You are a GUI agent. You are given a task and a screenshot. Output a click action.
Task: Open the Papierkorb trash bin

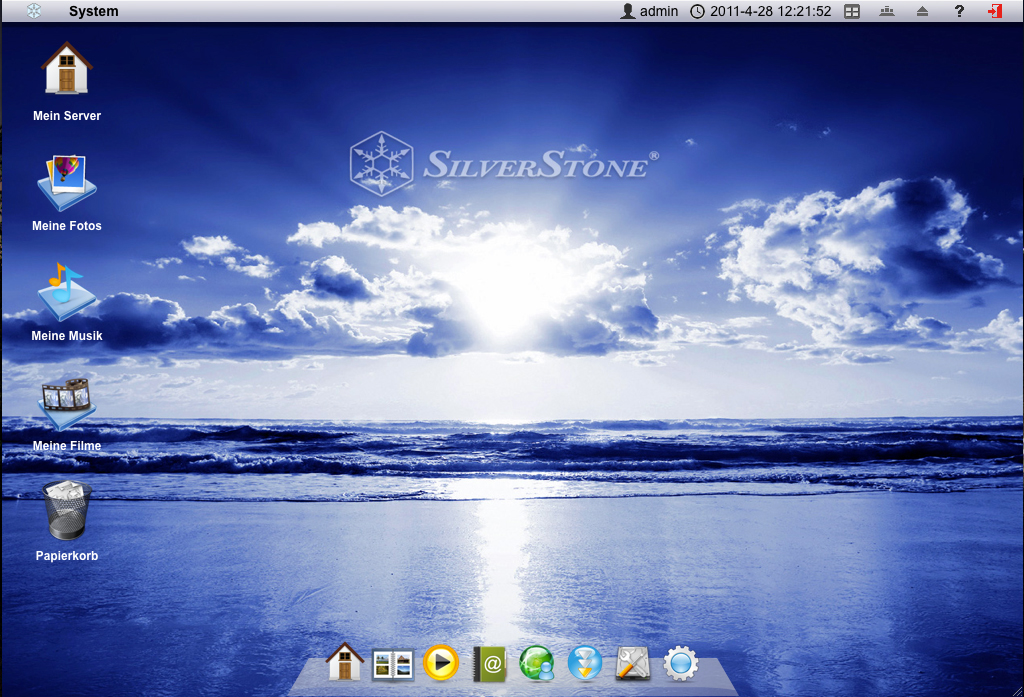pos(67,510)
